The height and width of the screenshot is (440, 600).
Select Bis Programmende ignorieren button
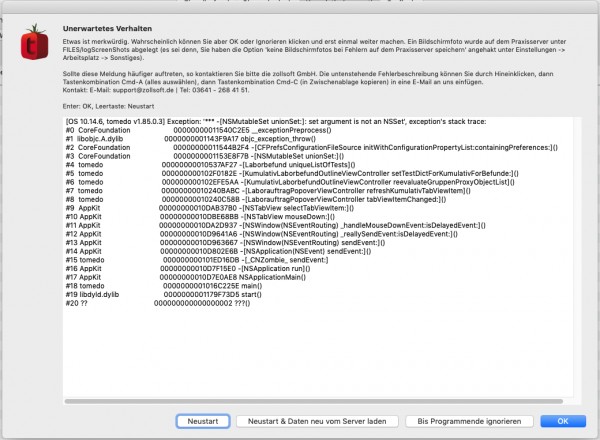pos(469,421)
